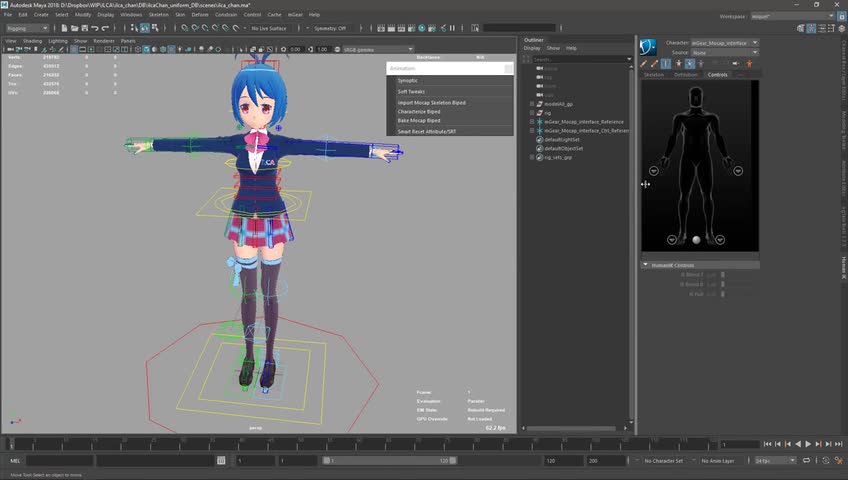
Task: Switch to the Skeleton tab in HumanIK
Action: point(654,75)
